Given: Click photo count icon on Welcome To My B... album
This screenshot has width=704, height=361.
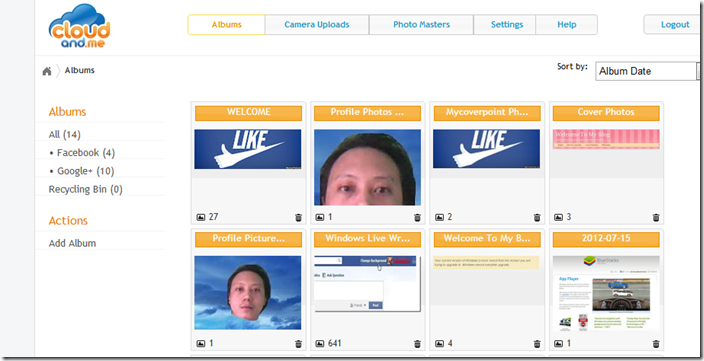Looking at the screenshot, I should [439, 344].
